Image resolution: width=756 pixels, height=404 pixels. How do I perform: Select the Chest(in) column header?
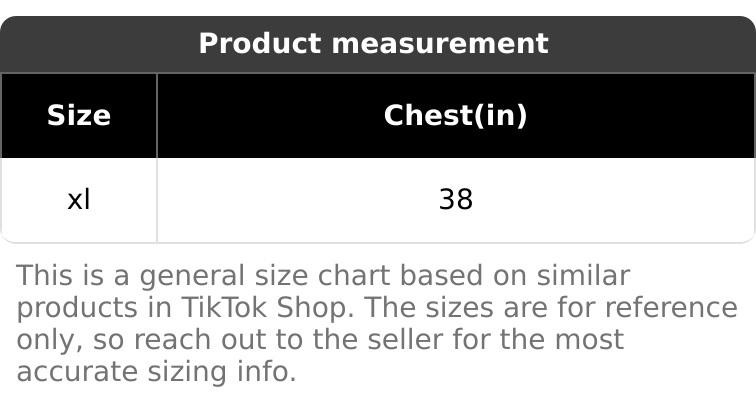pos(455,116)
